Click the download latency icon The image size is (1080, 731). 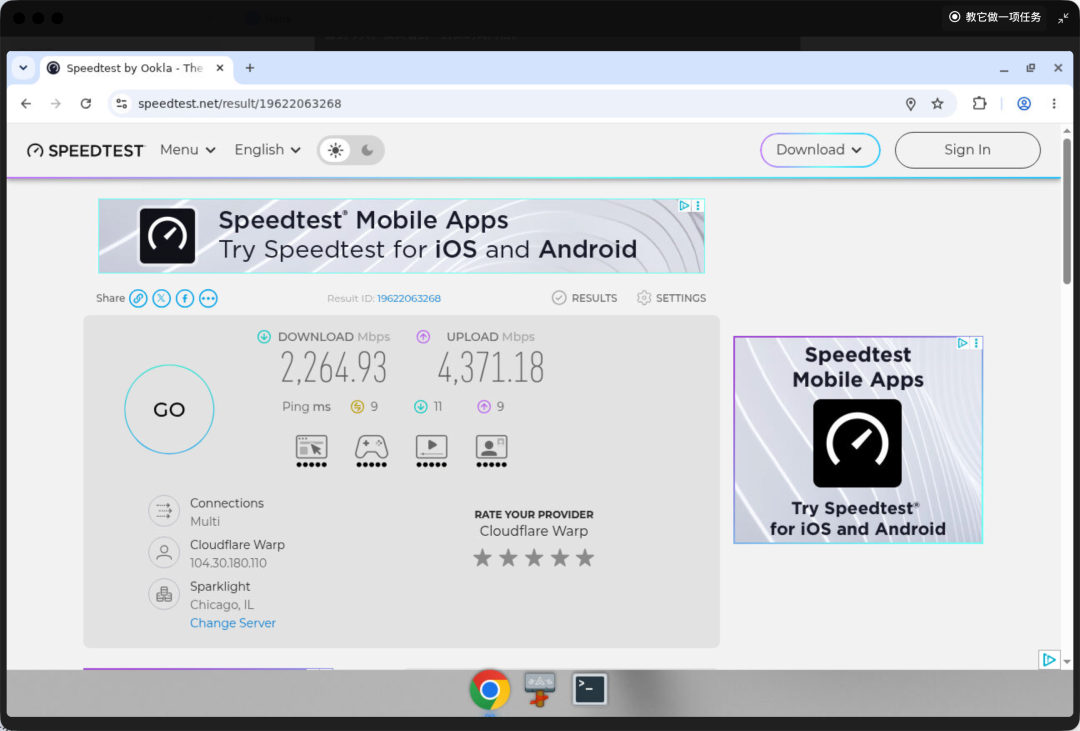point(420,407)
